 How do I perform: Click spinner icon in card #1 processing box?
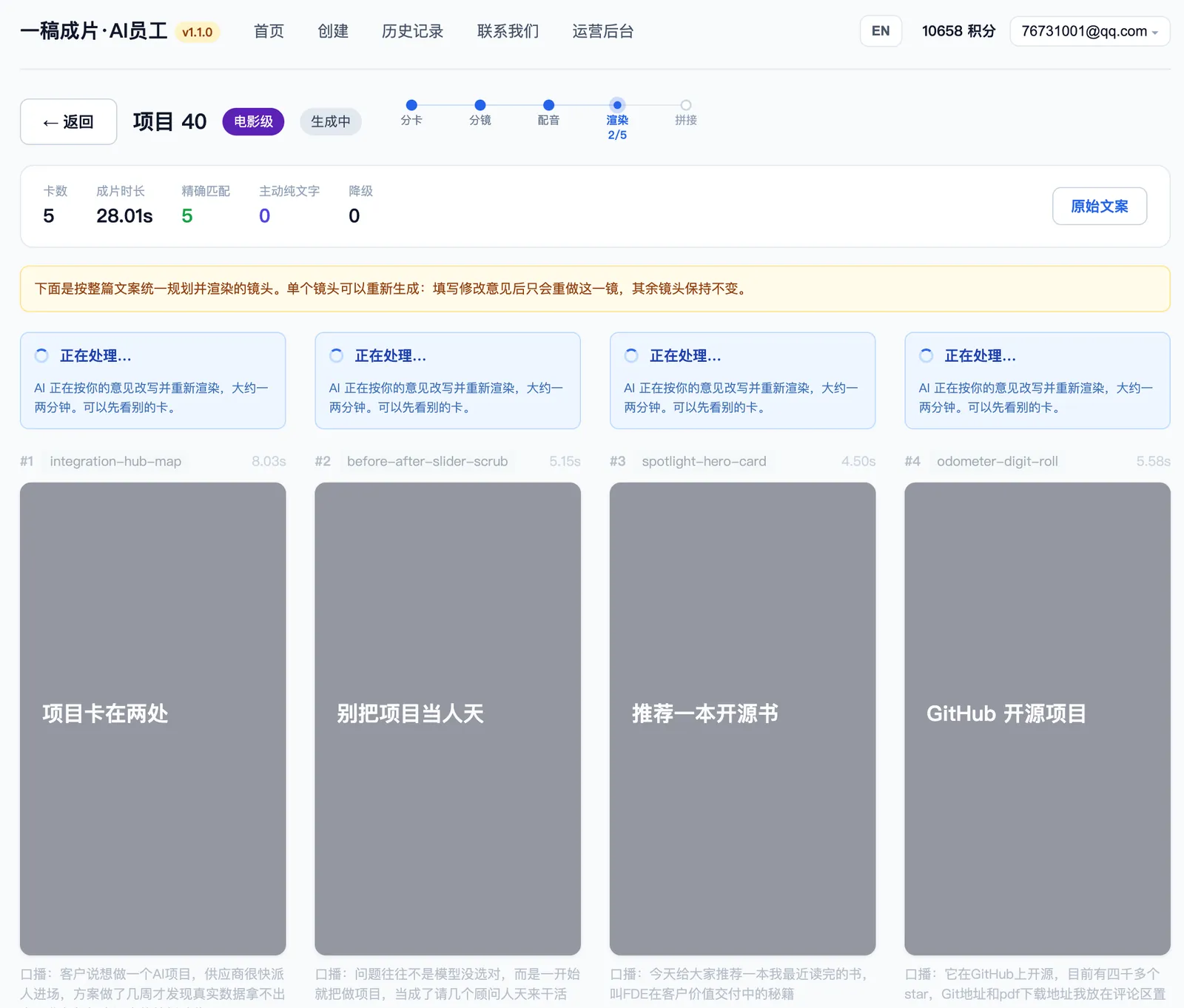(42, 356)
